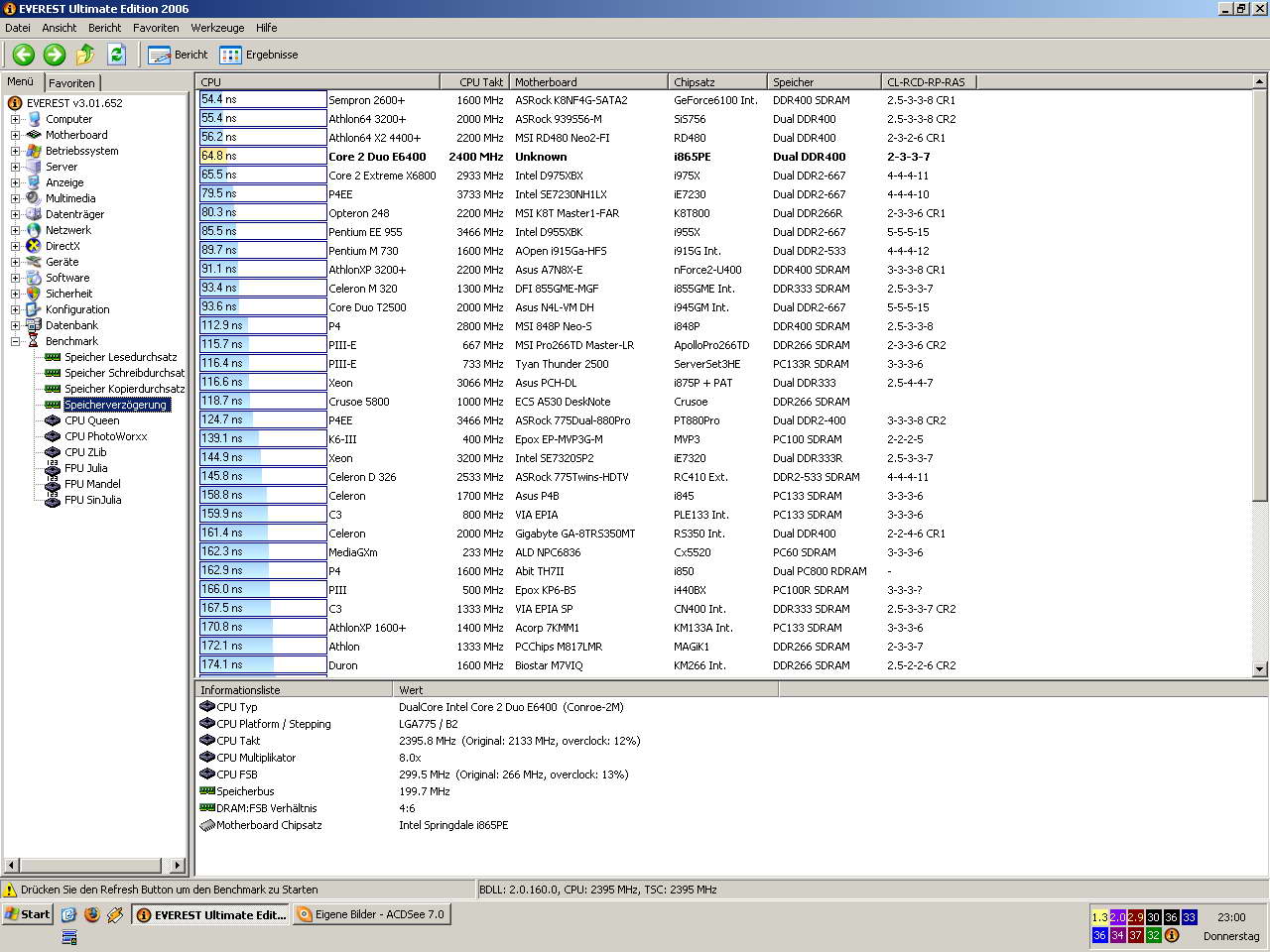
Task: Switch to the Menü sidebar tab
Action: tap(21, 82)
